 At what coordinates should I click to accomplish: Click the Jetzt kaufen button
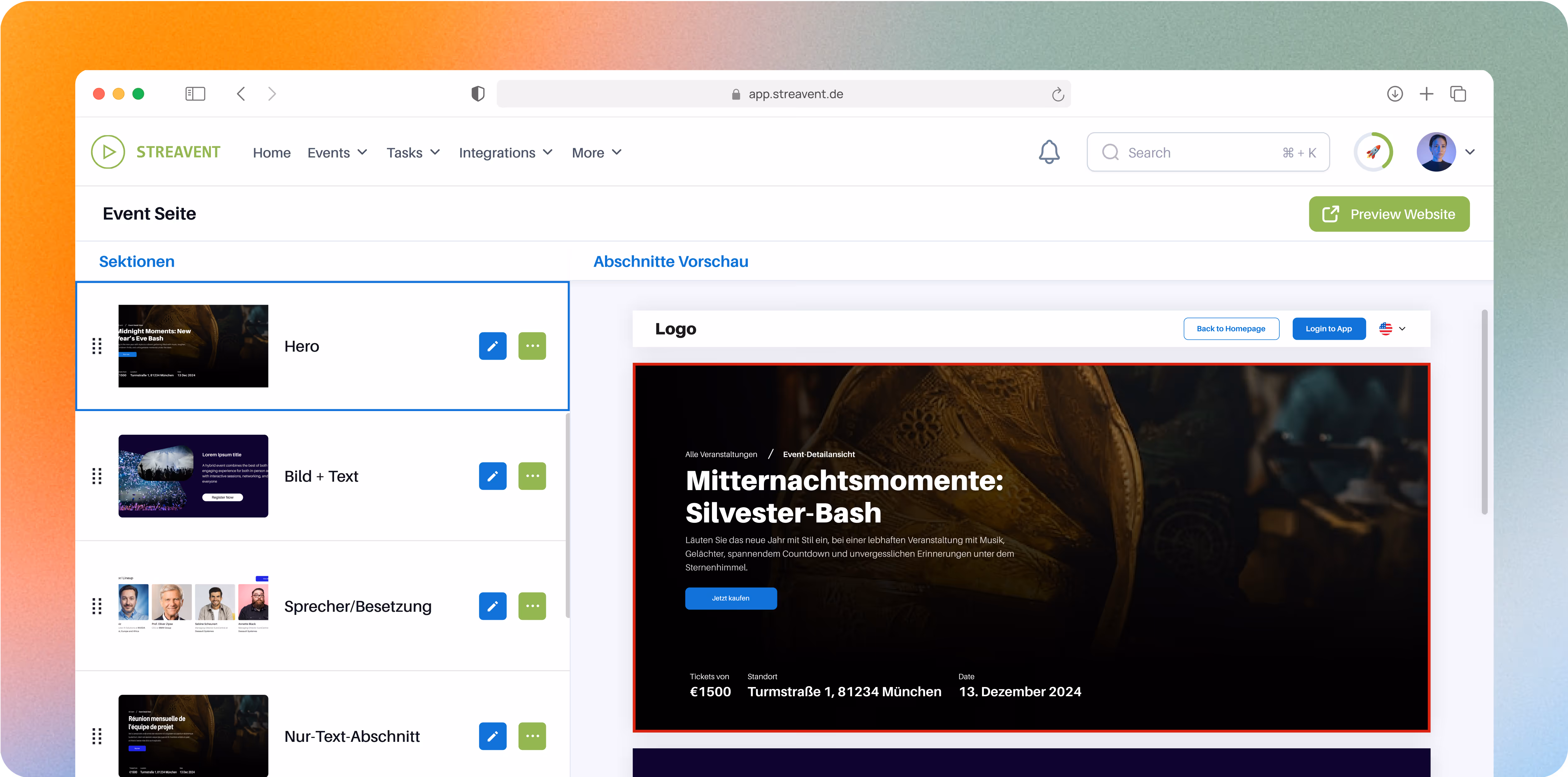(x=731, y=598)
